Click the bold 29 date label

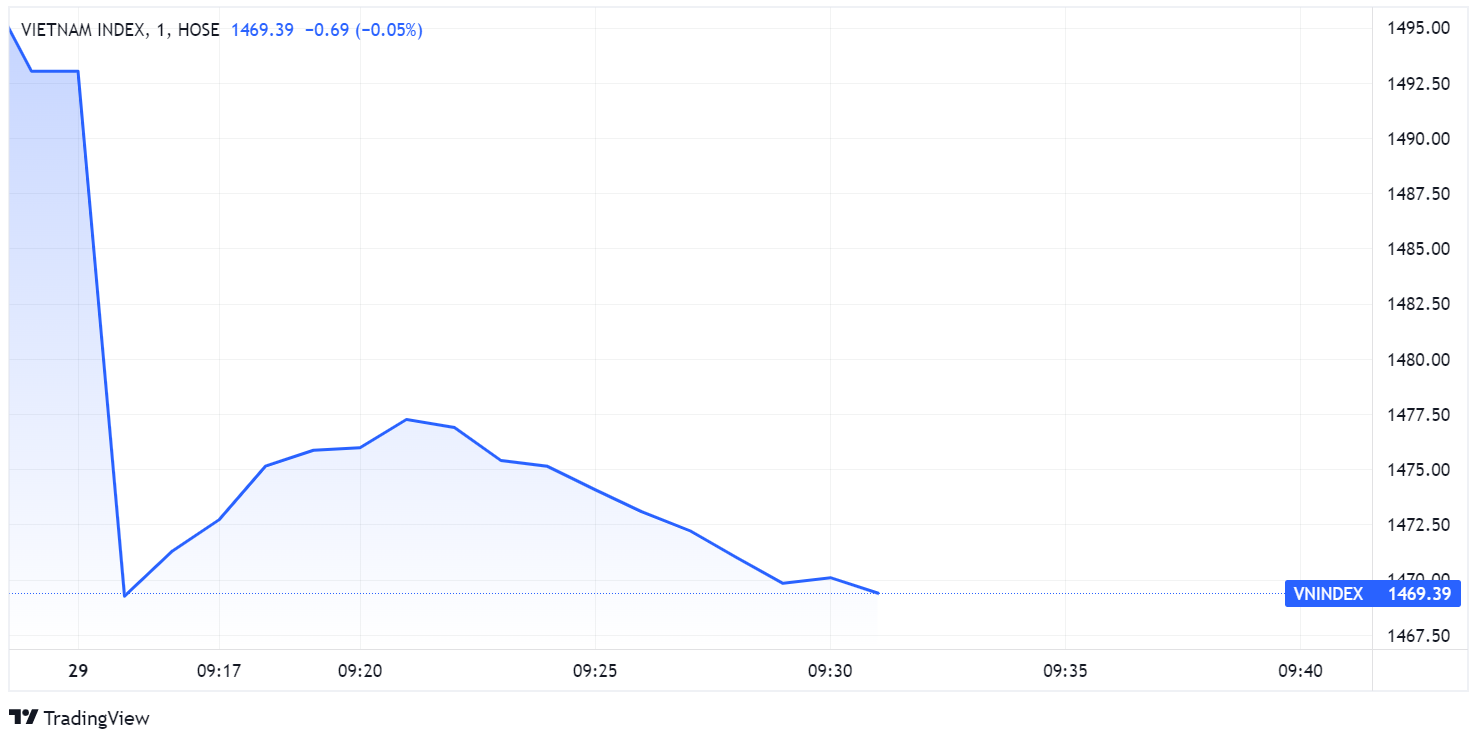78,671
